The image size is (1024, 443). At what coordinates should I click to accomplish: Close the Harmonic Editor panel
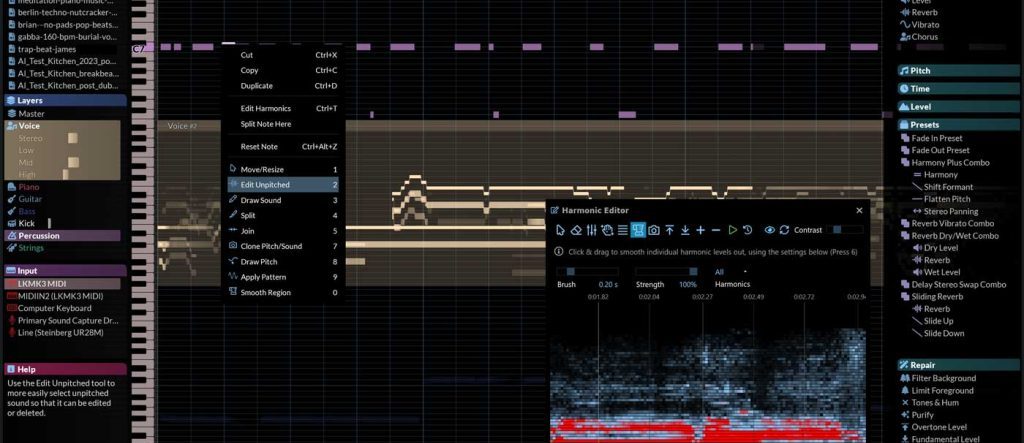point(859,210)
